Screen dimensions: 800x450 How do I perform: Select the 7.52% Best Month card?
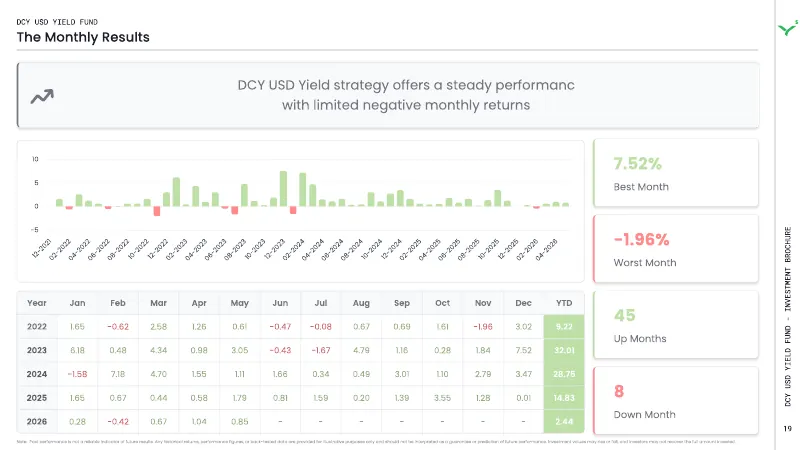(676, 173)
